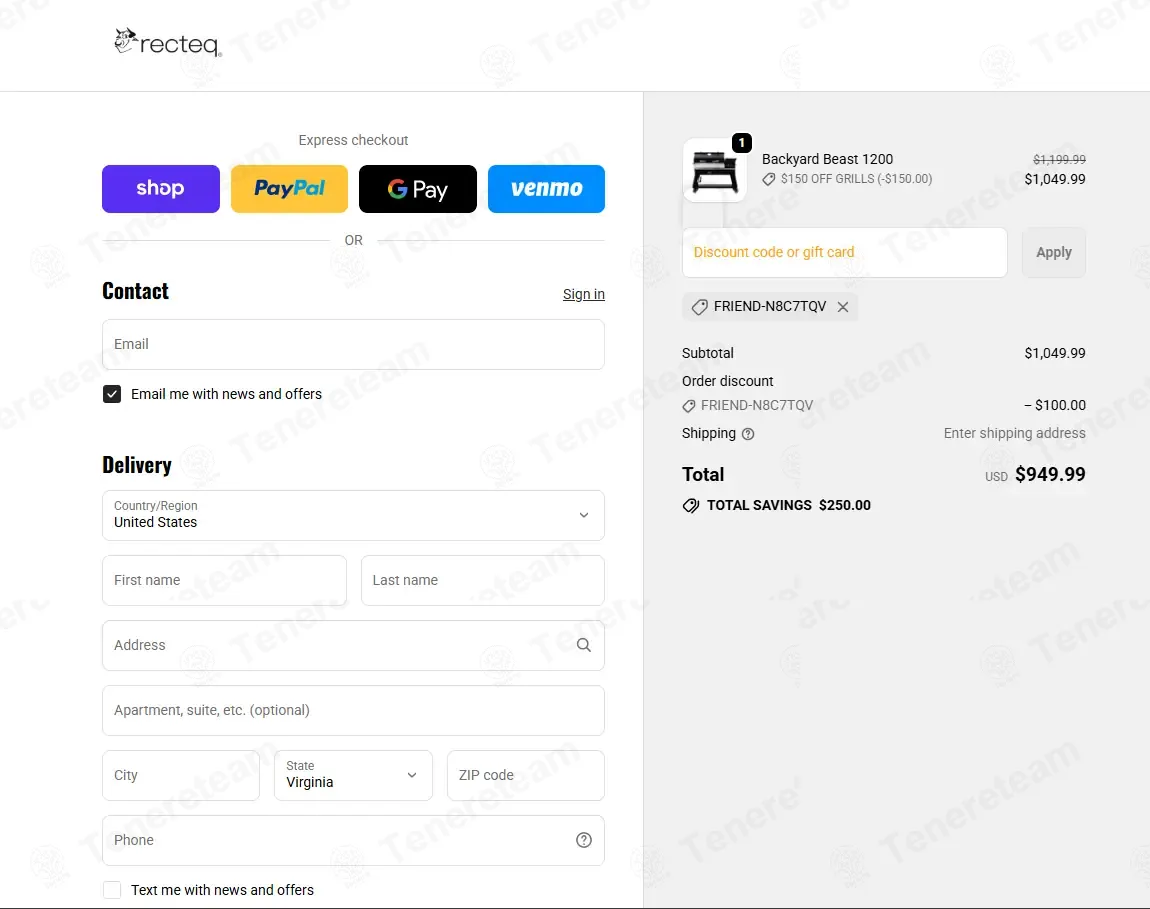The height and width of the screenshot is (909, 1150).
Task: Focus the Email input field
Action: pos(353,344)
